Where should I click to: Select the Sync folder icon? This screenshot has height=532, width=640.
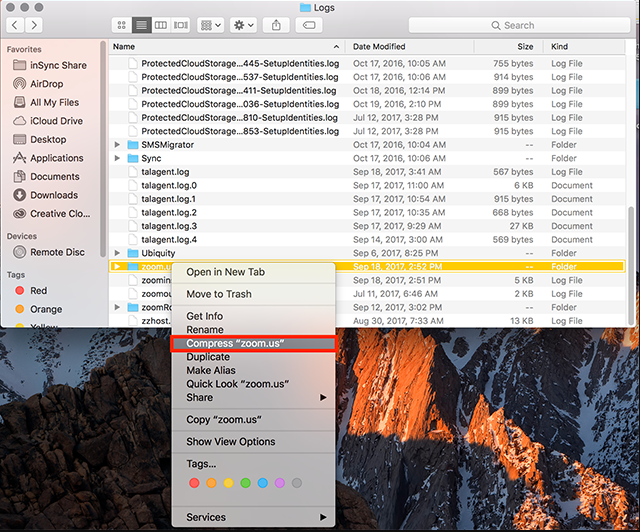coord(133,158)
